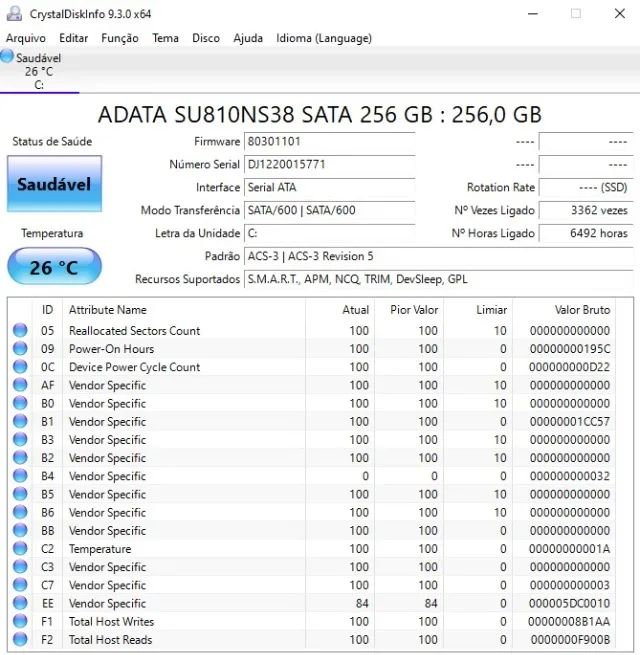Open the Tema menu
This screenshot has height=655, width=640.
coord(165,38)
